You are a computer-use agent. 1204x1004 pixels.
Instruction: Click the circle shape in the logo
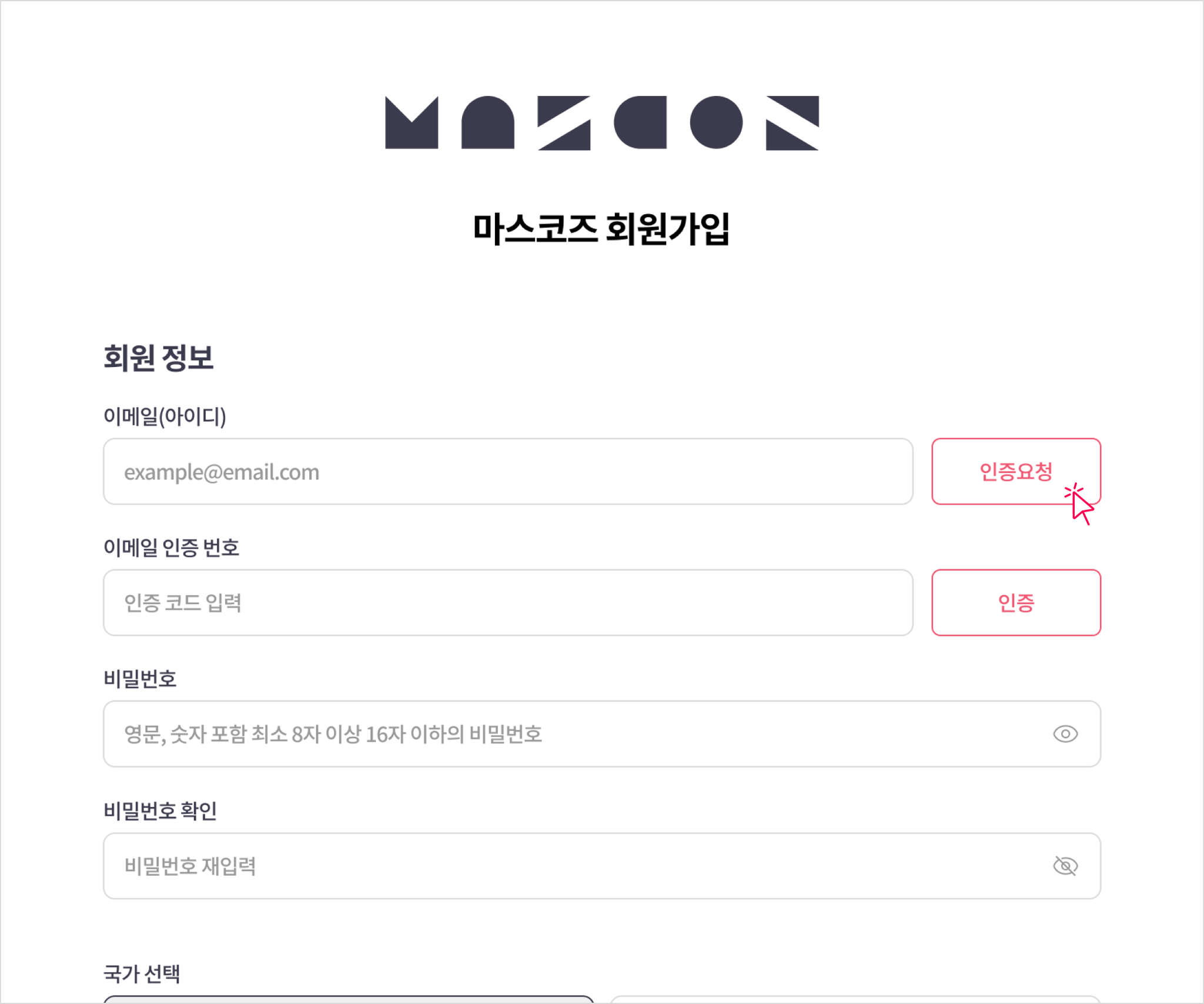(716, 122)
